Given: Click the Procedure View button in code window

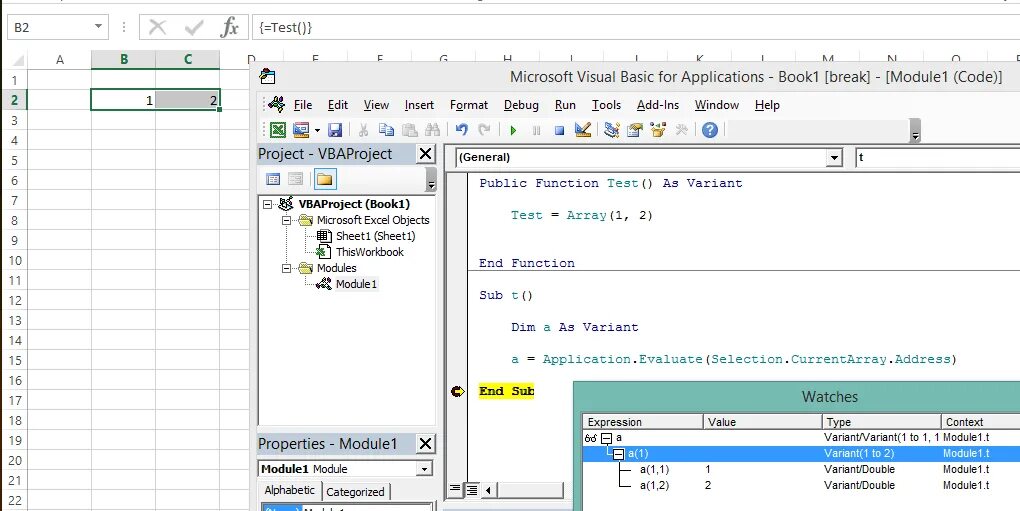Looking at the screenshot, I should [x=455, y=490].
